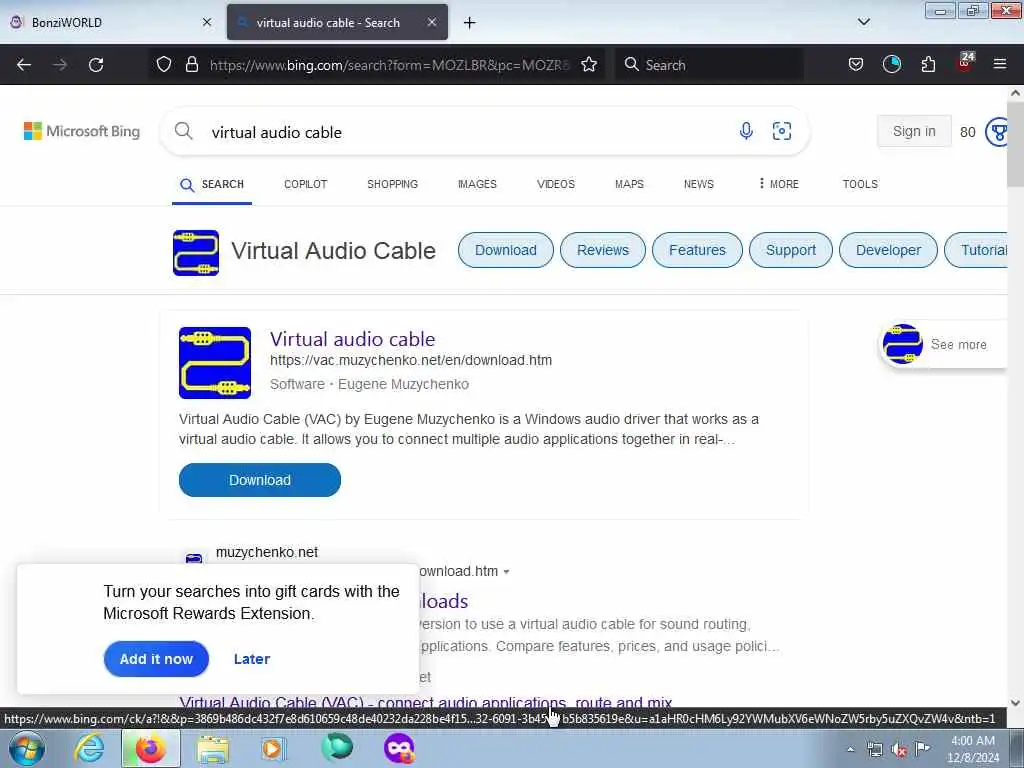Click the Download pill in the header

tap(505, 250)
